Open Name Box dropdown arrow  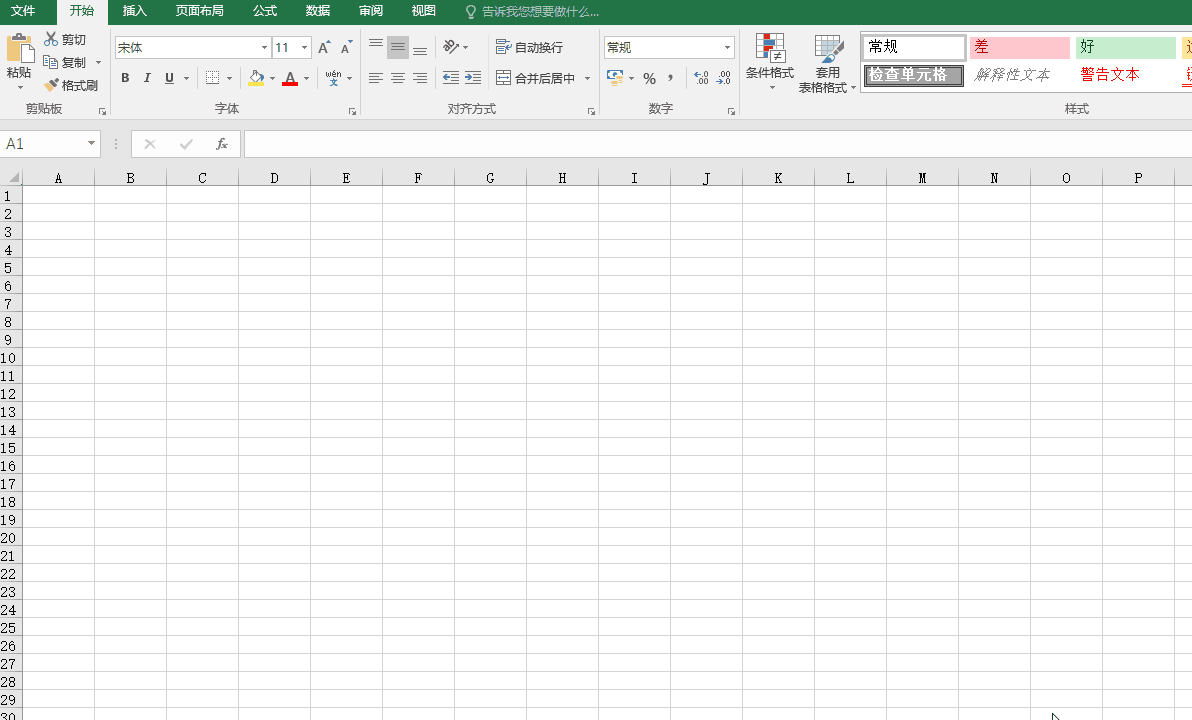click(x=91, y=143)
